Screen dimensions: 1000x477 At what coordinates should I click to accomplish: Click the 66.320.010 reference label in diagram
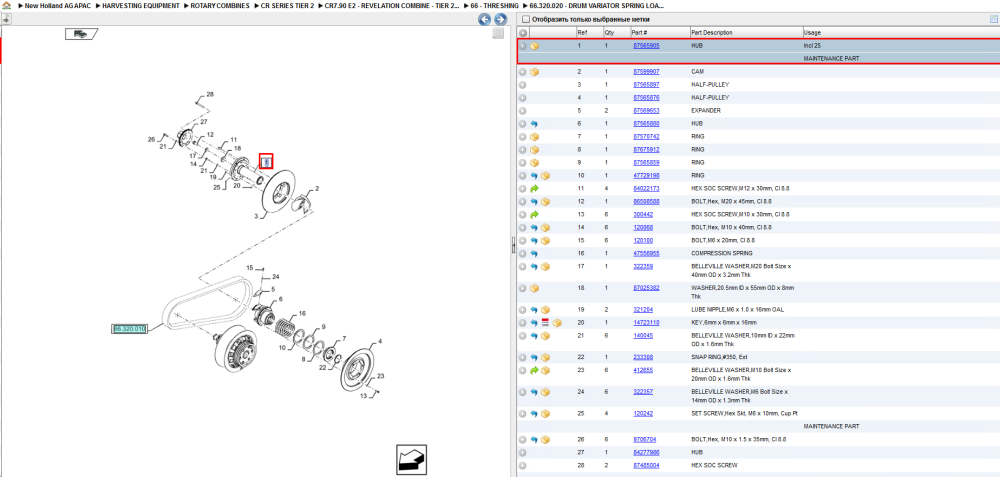click(x=129, y=328)
